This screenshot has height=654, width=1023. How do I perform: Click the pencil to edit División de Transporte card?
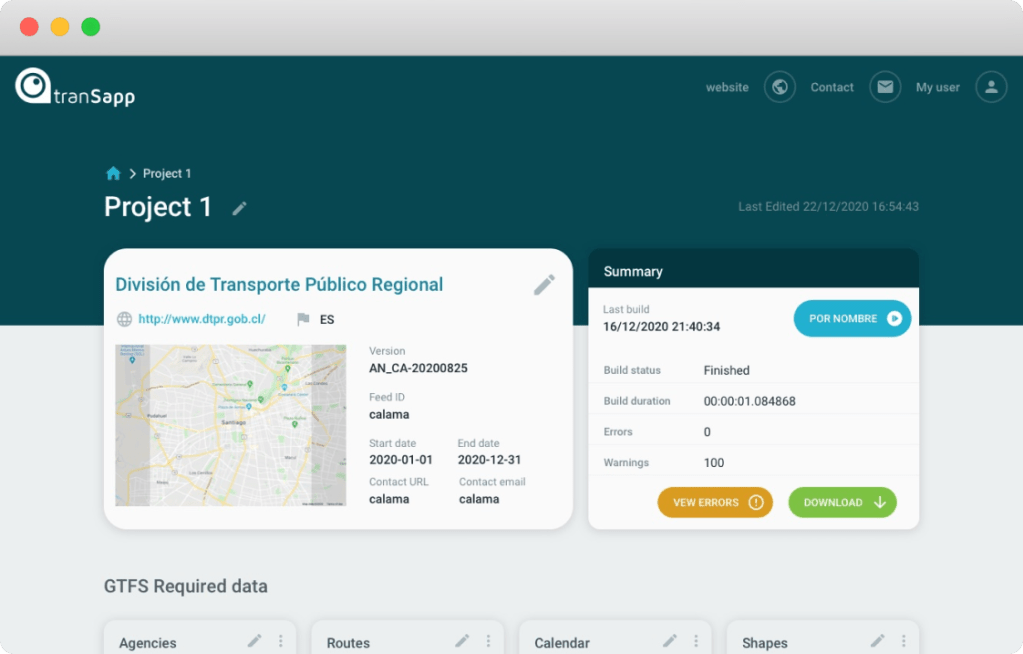coord(544,285)
